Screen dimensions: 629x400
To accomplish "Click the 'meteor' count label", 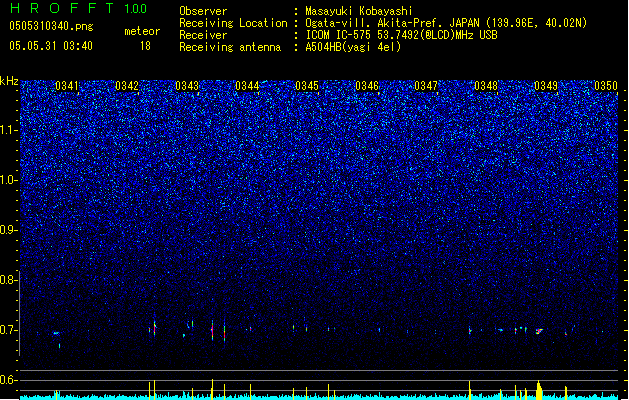I will (142, 31).
